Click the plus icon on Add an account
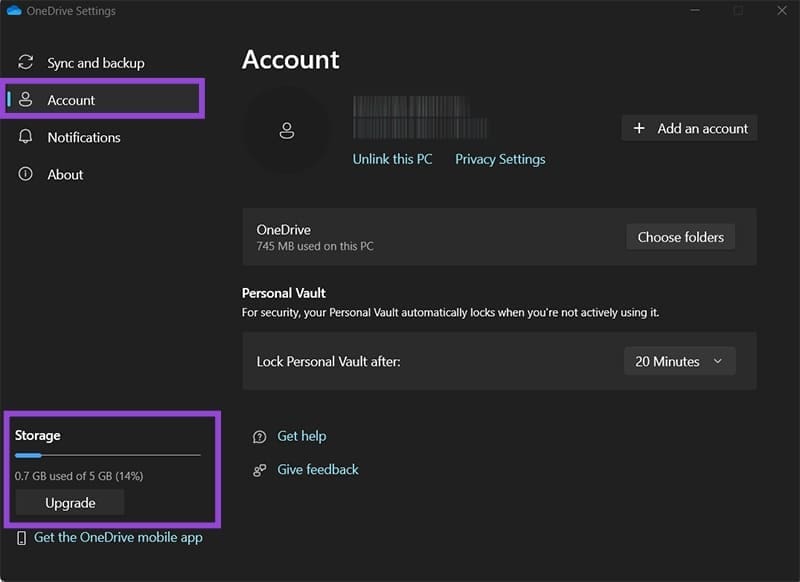The image size is (800, 582). (x=637, y=128)
